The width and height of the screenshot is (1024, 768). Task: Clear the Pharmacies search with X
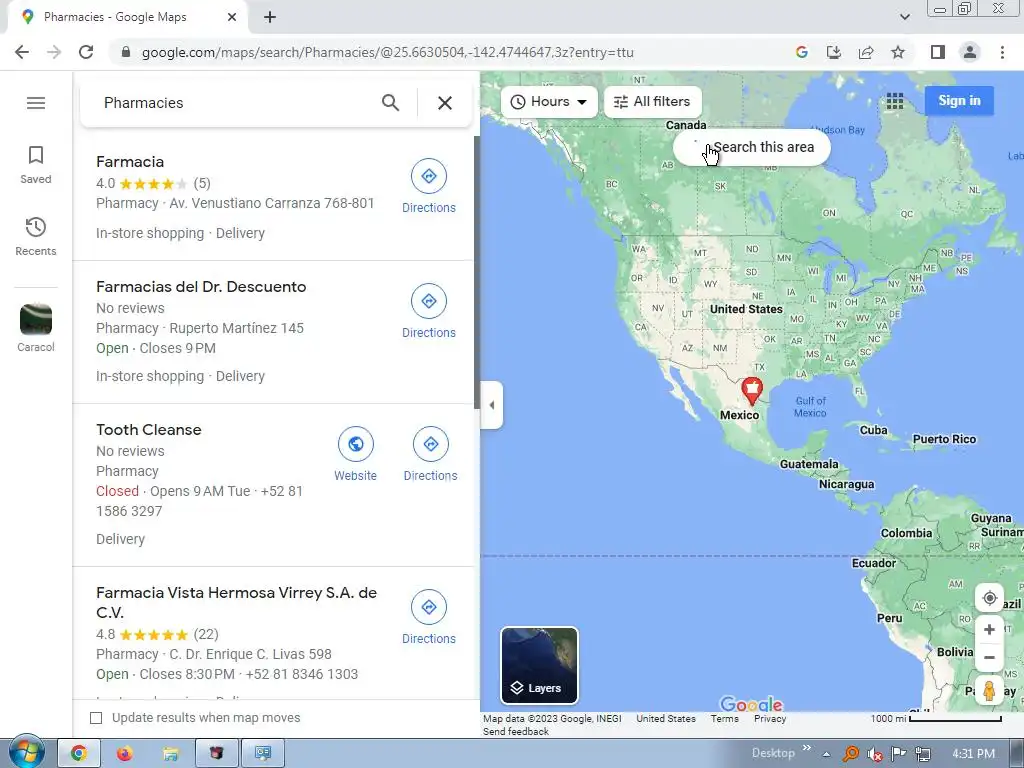445,103
